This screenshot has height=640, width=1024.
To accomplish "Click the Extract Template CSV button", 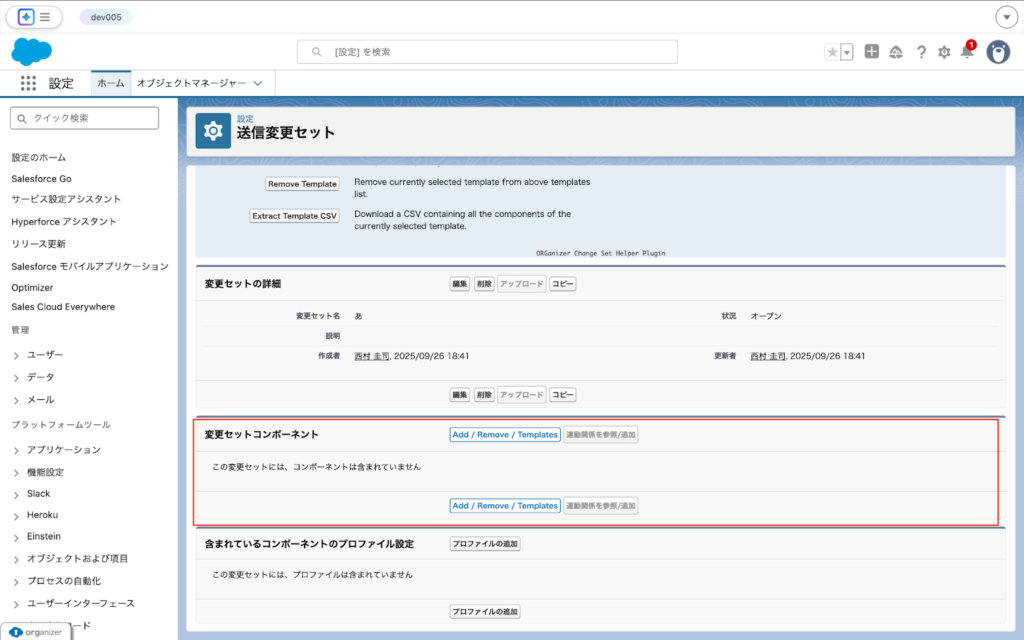I will pyautogui.click(x=294, y=215).
